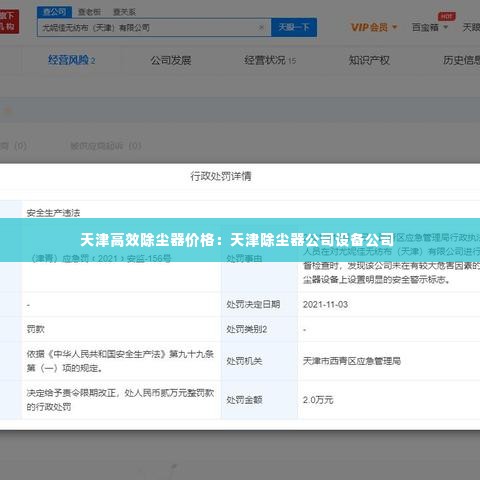Viewport: 480px width, 480px height.
Task: Click the 处罚类别2 label
Action: coord(247,329)
